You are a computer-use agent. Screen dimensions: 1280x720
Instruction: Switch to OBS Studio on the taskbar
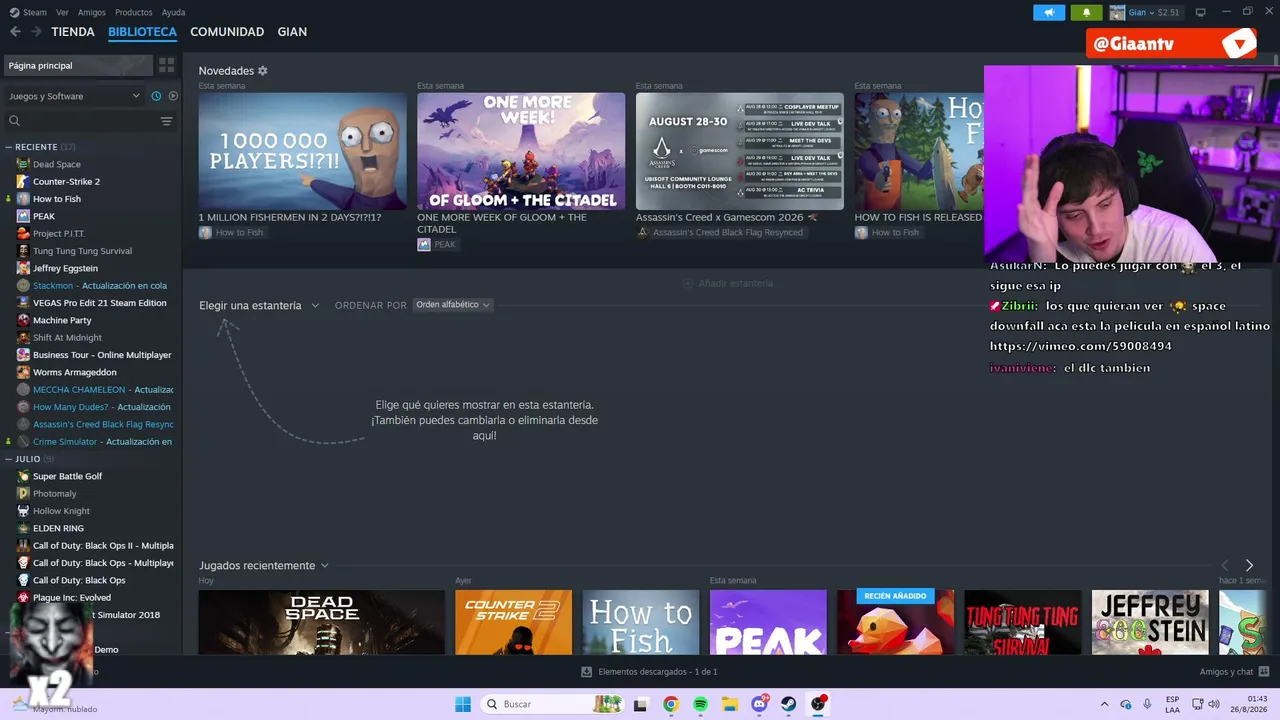pos(818,704)
